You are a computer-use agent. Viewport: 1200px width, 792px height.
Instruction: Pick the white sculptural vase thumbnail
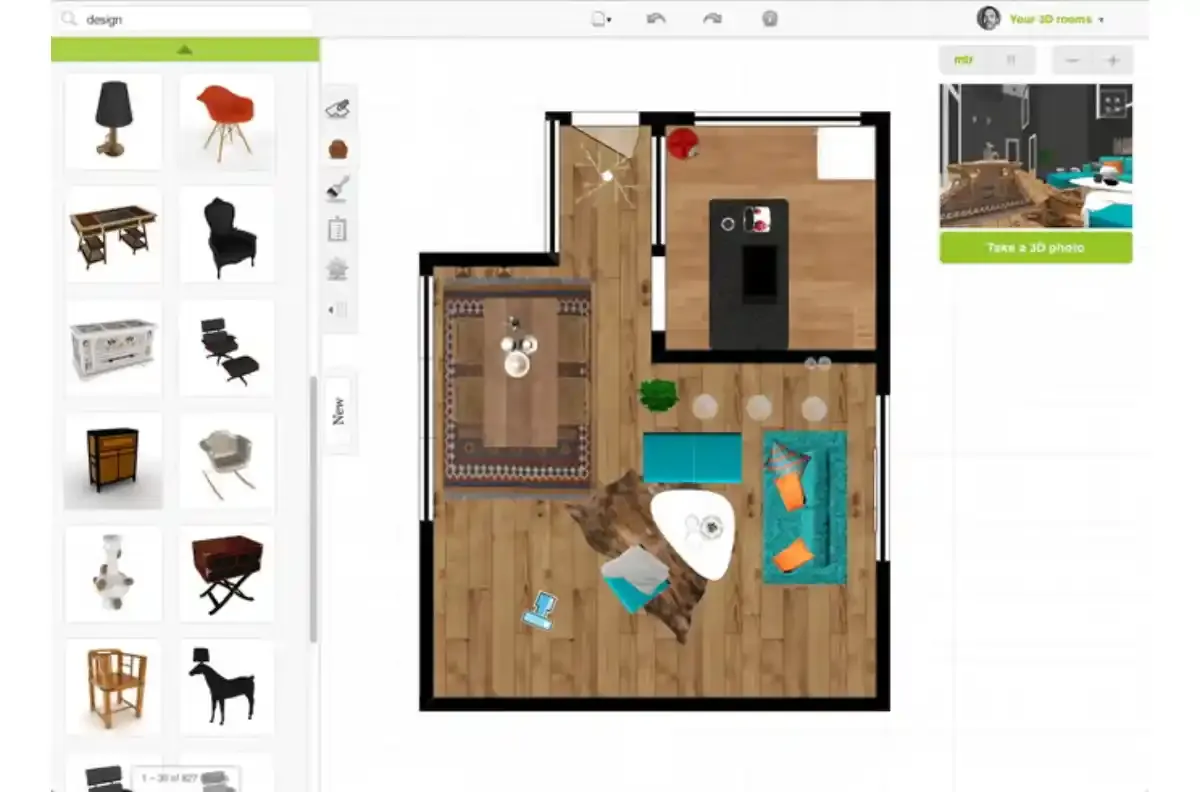[x=113, y=575]
